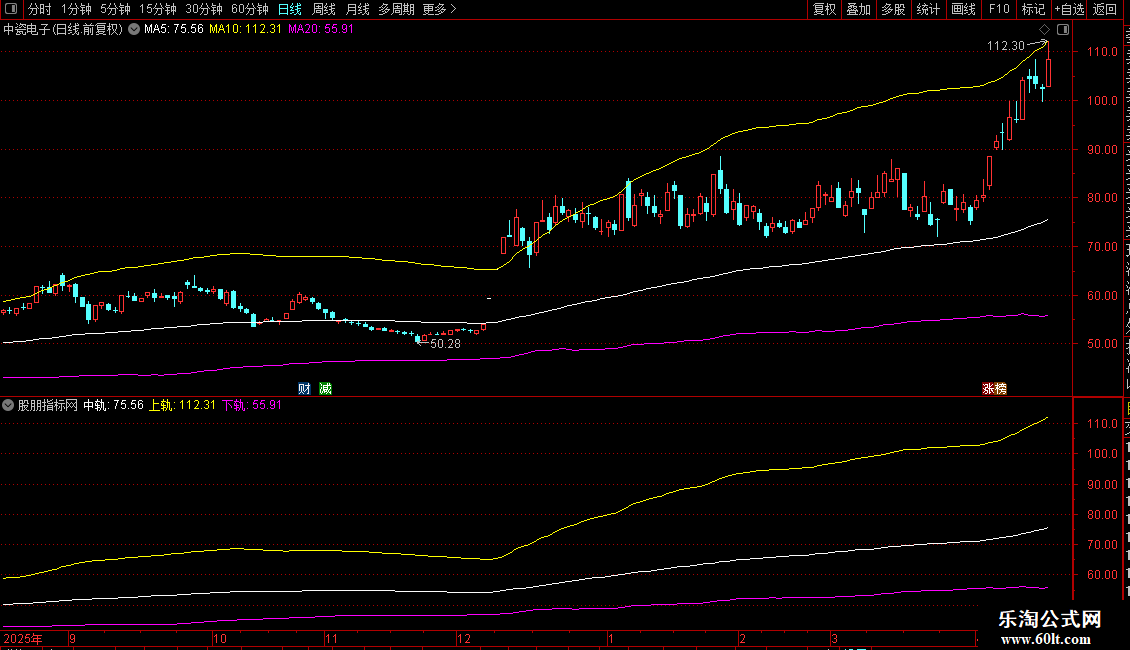
Task: Click the 110.0 label on main price axis
Action: point(1102,52)
